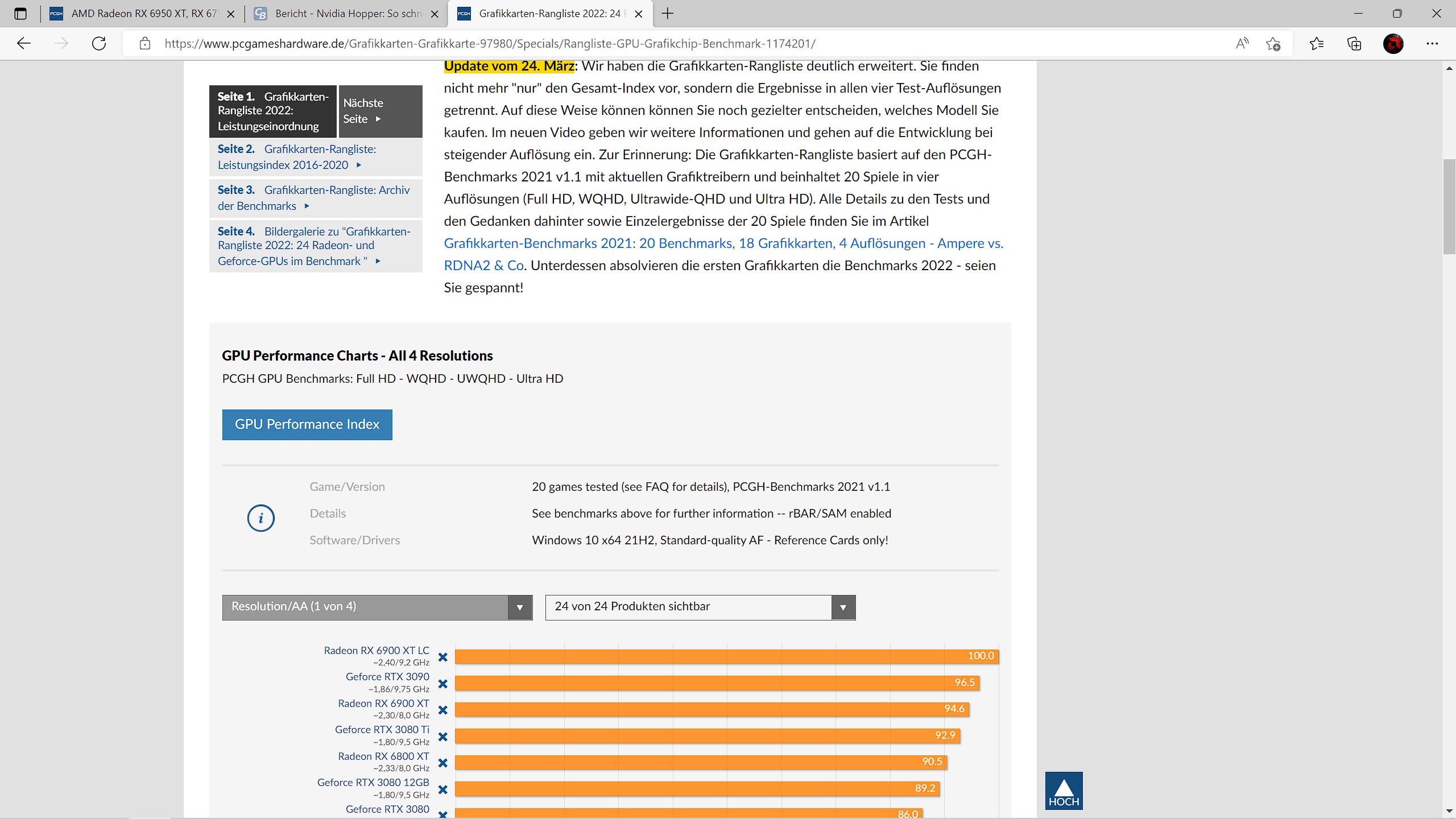Viewport: 1456px width, 819px height.
Task: Click the 100.0 orange bar of RX 6900 XT LC
Action: coord(726,656)
